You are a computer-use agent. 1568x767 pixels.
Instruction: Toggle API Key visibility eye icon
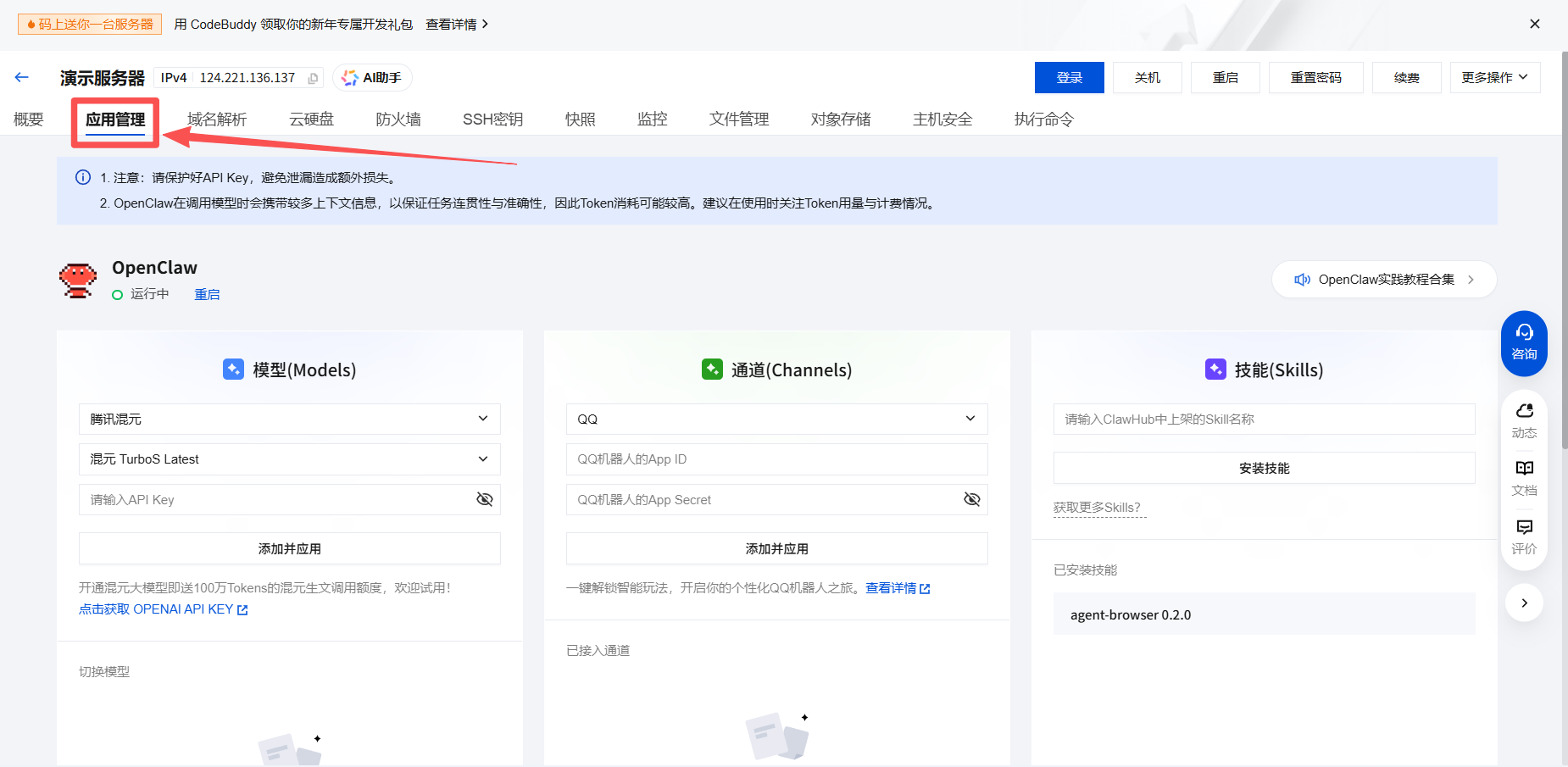tap(484, 499)
